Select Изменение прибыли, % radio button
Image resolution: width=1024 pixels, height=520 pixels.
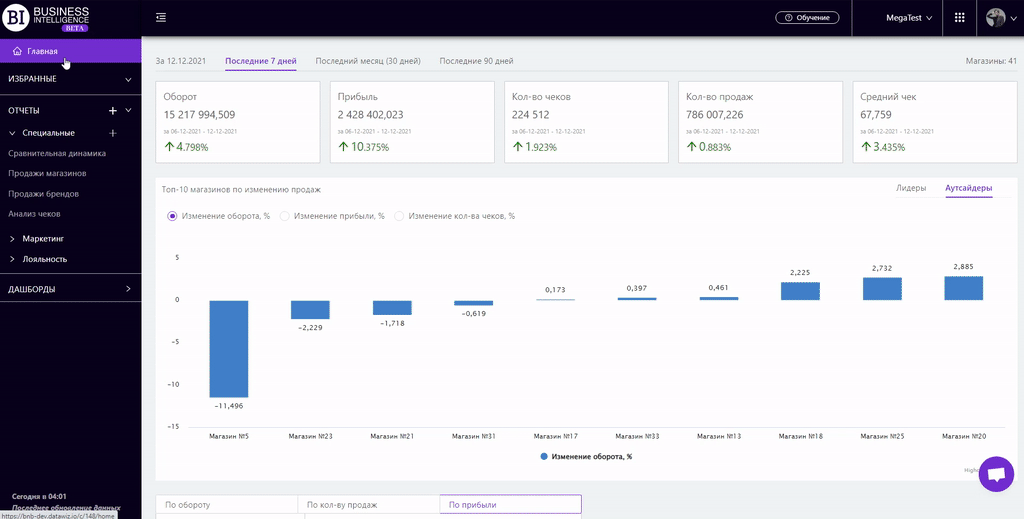pyautogui.click(x=285, y=216)
